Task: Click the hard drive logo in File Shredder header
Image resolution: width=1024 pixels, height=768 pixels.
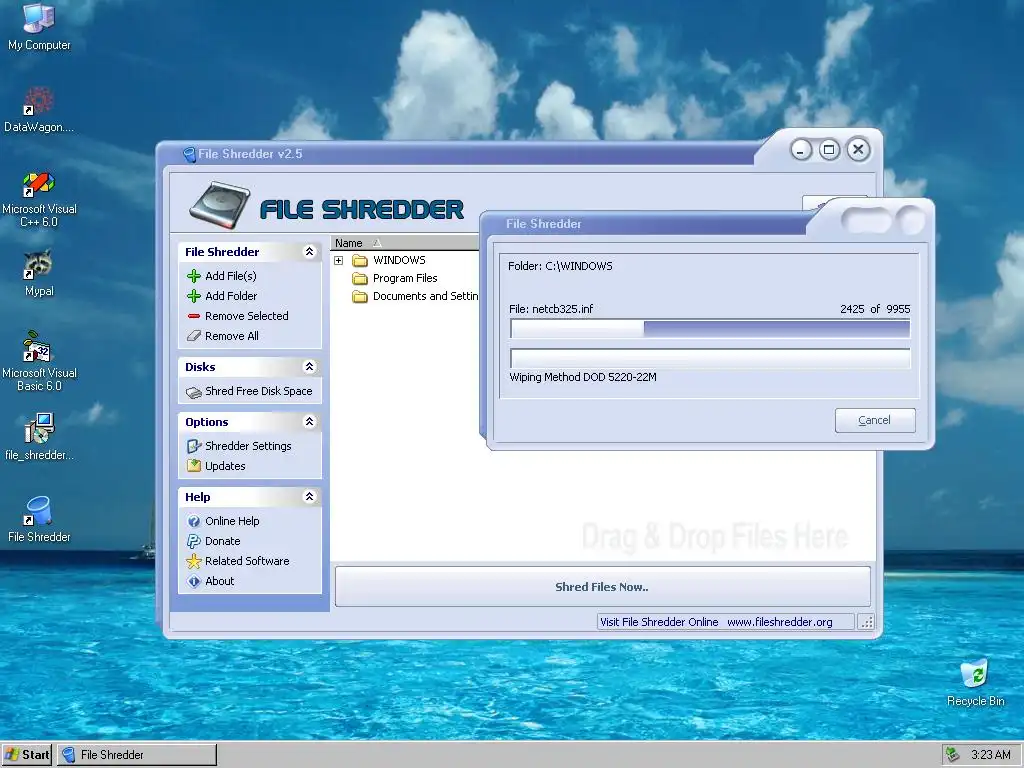Action: coord(220,205)
